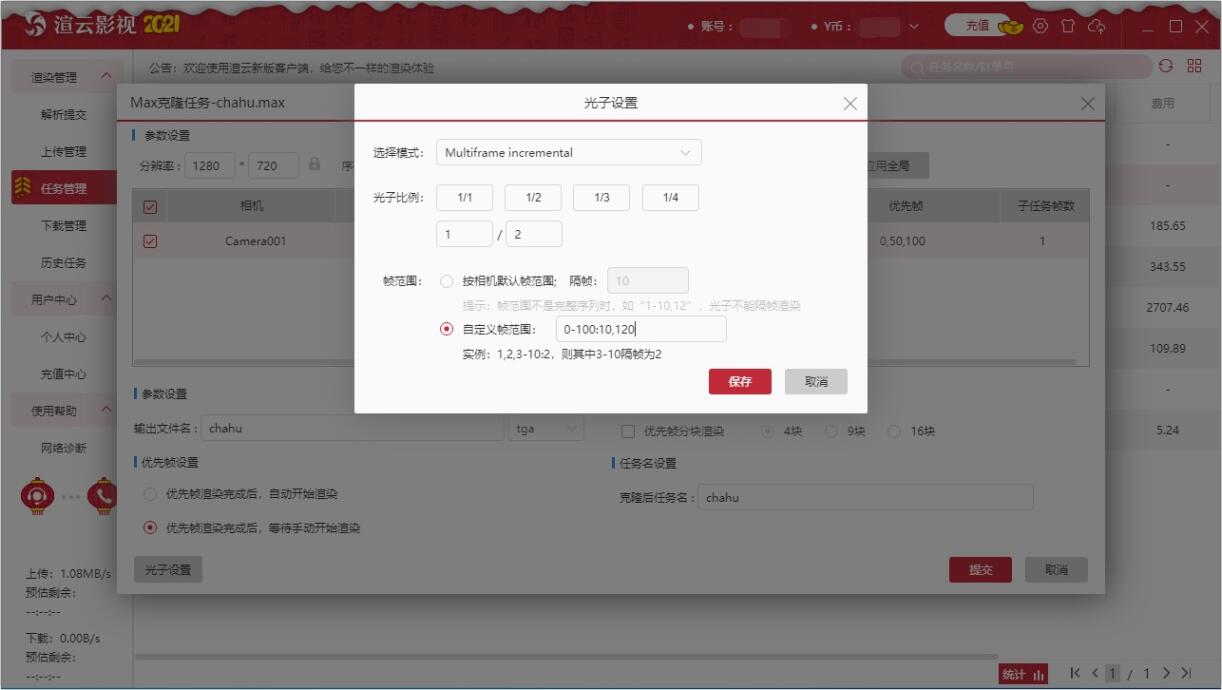Select 自定义帧范围 radio button

click(x=447, y=329)
